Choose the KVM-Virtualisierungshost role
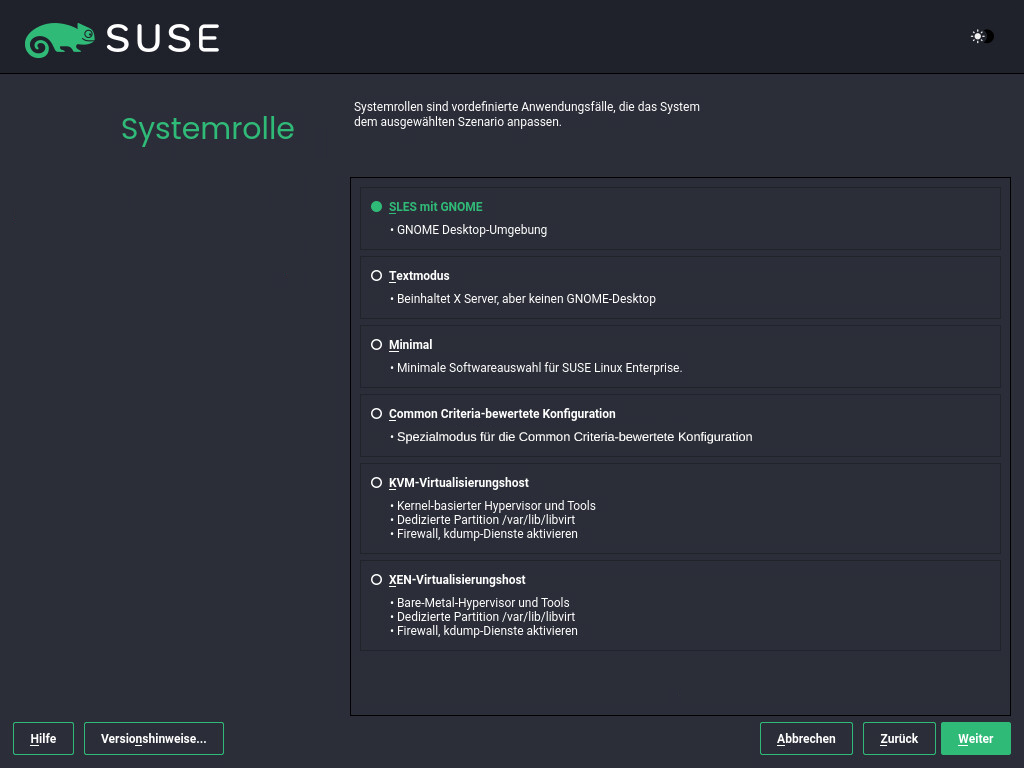Image resolution: width=1024 pixels, height=768 pixels. (x=376, y=483)
